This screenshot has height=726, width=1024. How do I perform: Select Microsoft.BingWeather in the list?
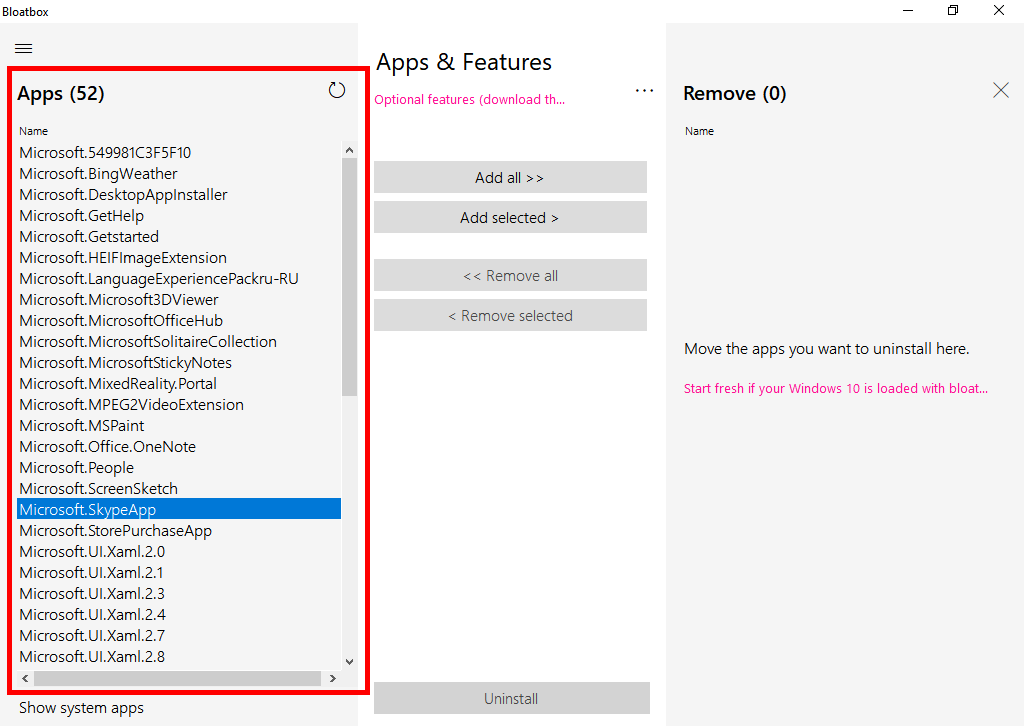tap(98, 174)
